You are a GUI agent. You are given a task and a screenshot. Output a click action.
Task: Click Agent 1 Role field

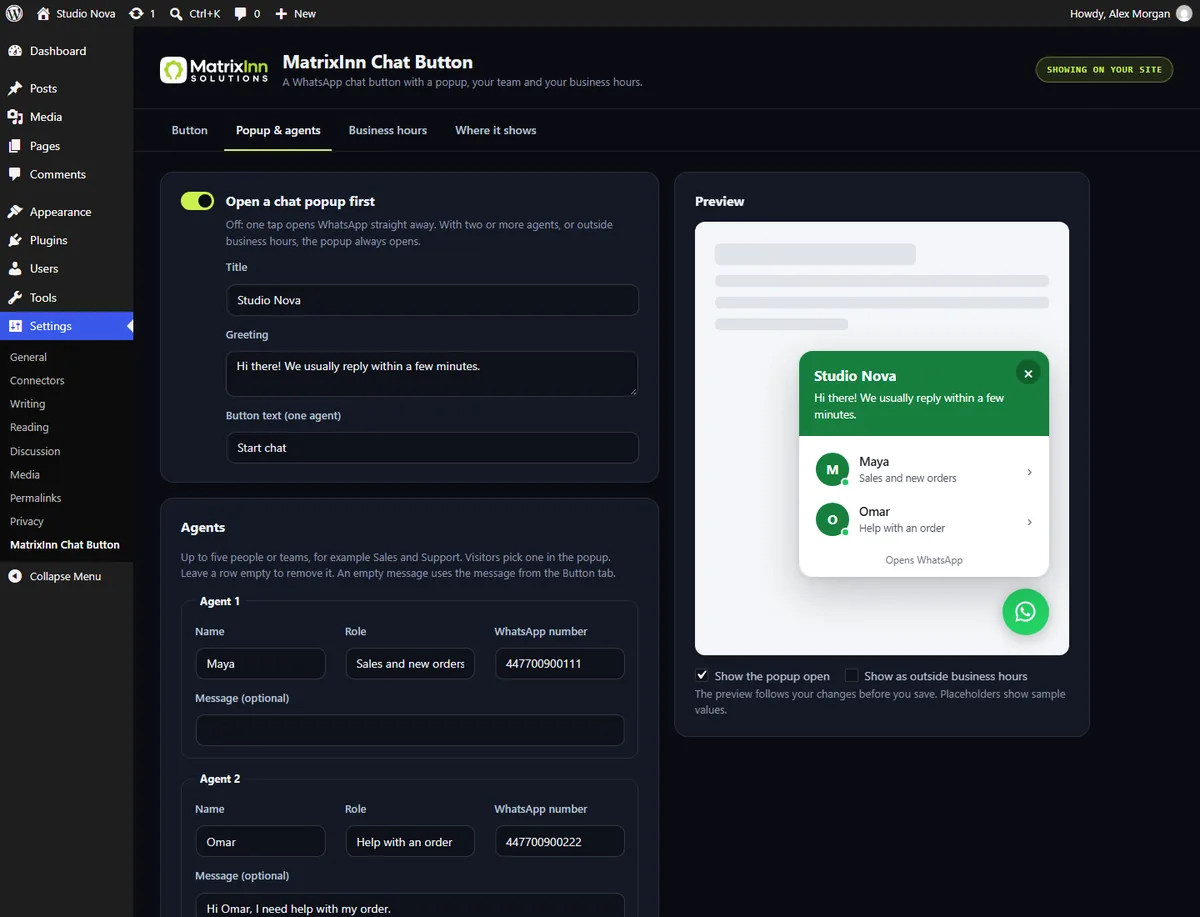coord(410,664)
